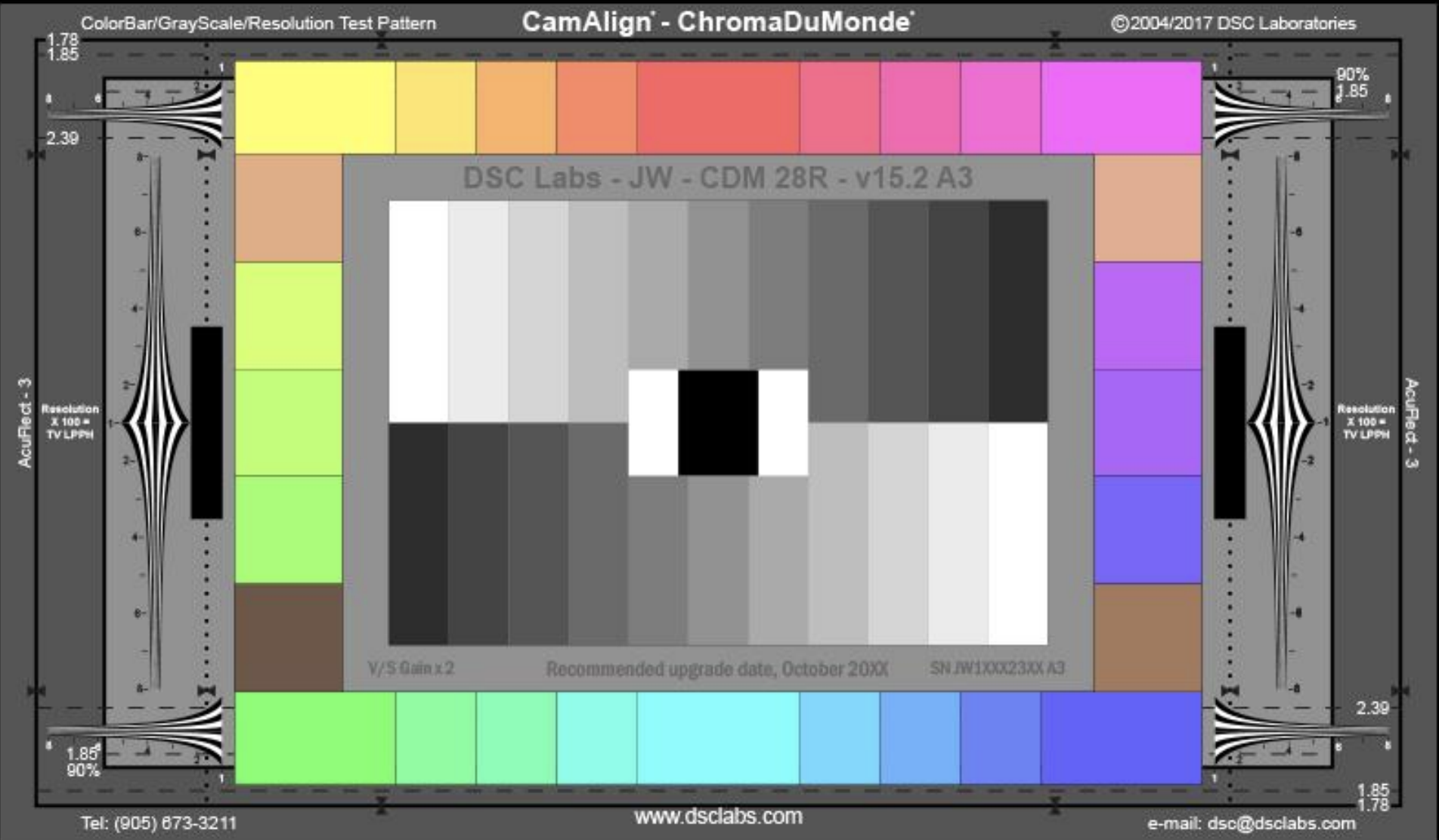
Task: Pick the light green swatch above left dark brown
Action: (x=289, y=530)
